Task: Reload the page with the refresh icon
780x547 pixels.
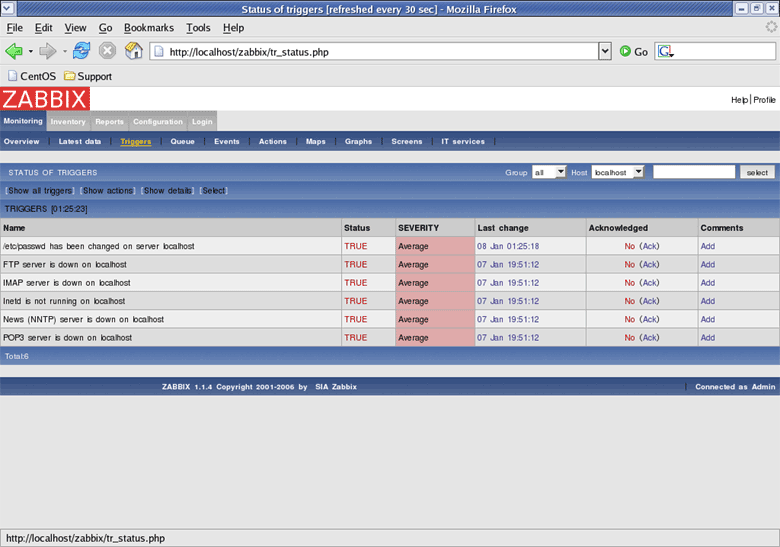Action: [81, 51]
